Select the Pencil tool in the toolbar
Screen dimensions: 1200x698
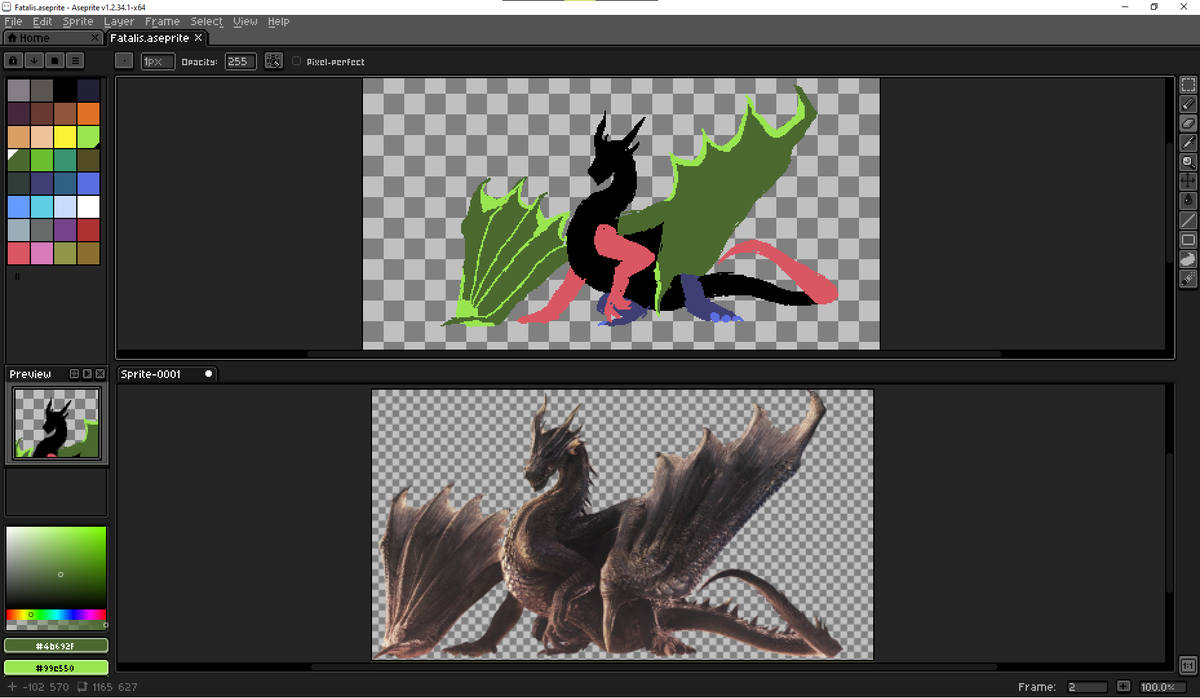(x=1188, y=104)
